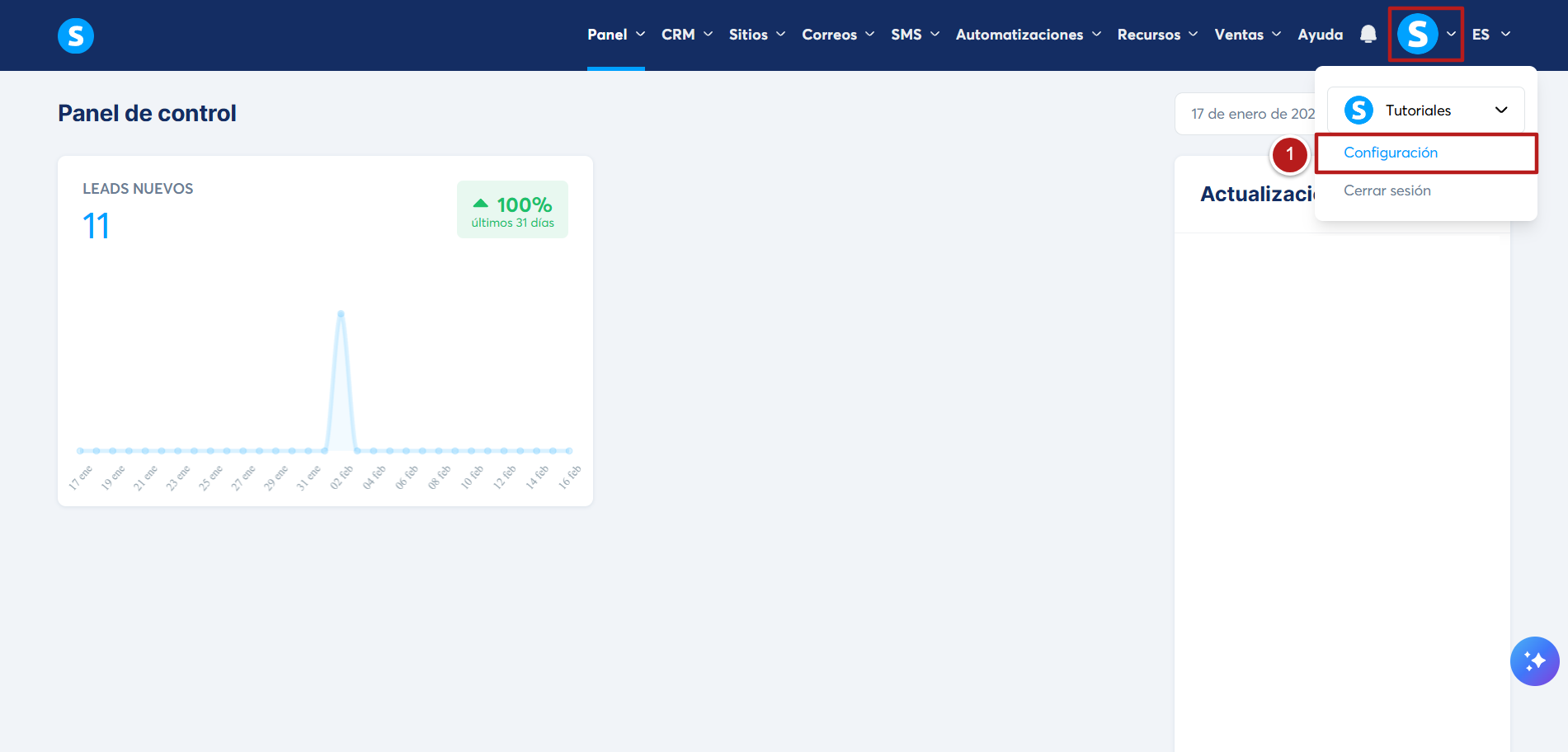Viewport: 1568px width, 752px height.
Task: Expand the SMS chevron arrow
Action: pyautogui.click(x=935, y=35)
